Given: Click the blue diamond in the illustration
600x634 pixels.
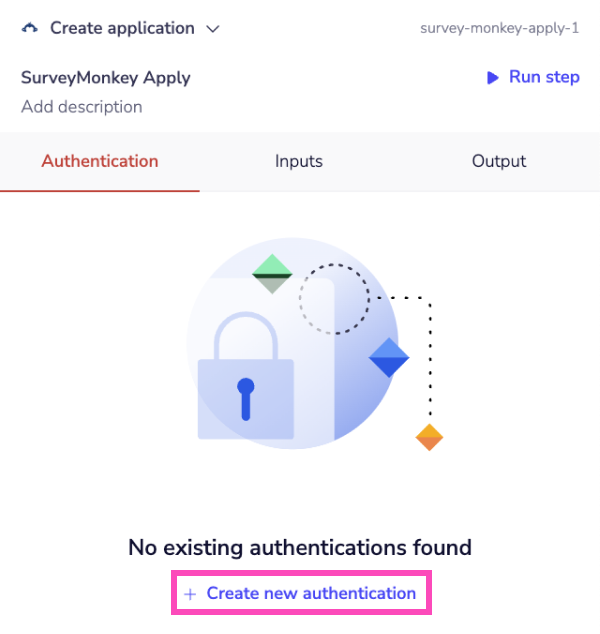Looking at the screenshot, I should point(389,357).
